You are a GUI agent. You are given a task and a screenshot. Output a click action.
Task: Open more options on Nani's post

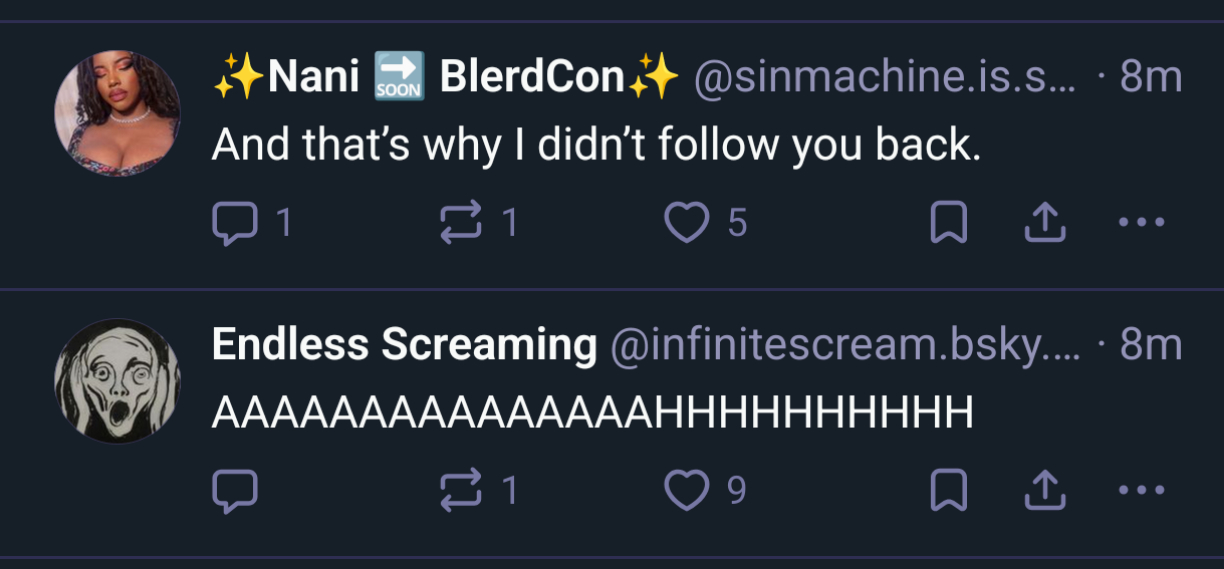coord(1141,223)
